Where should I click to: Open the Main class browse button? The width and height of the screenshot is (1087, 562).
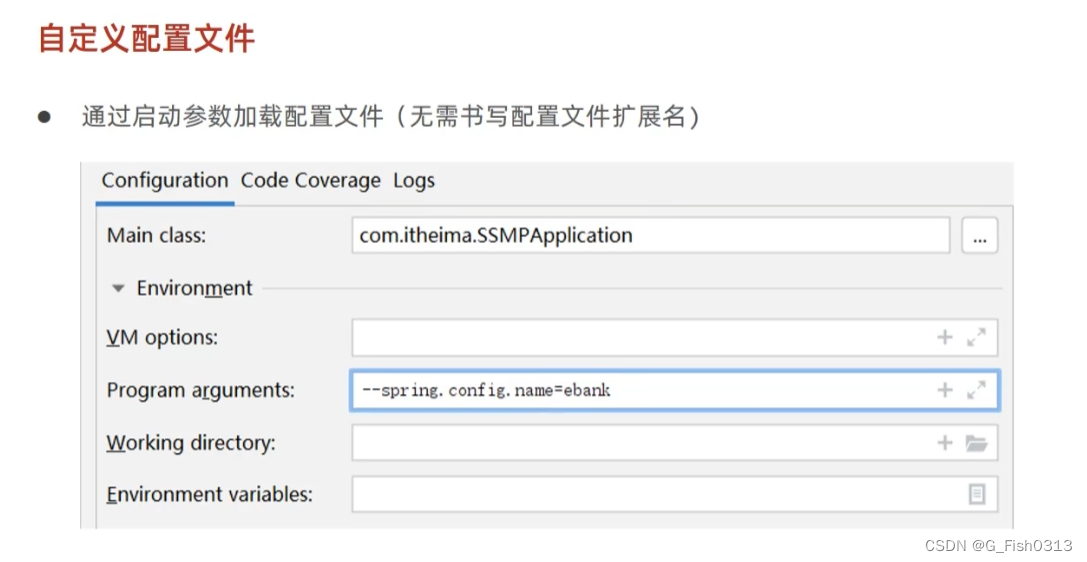(x=979, y=236)
